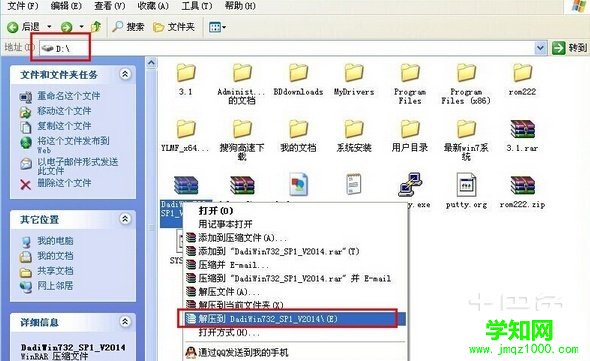
Task: Select the Program Files (x86) folder
Action: point(466,84)
